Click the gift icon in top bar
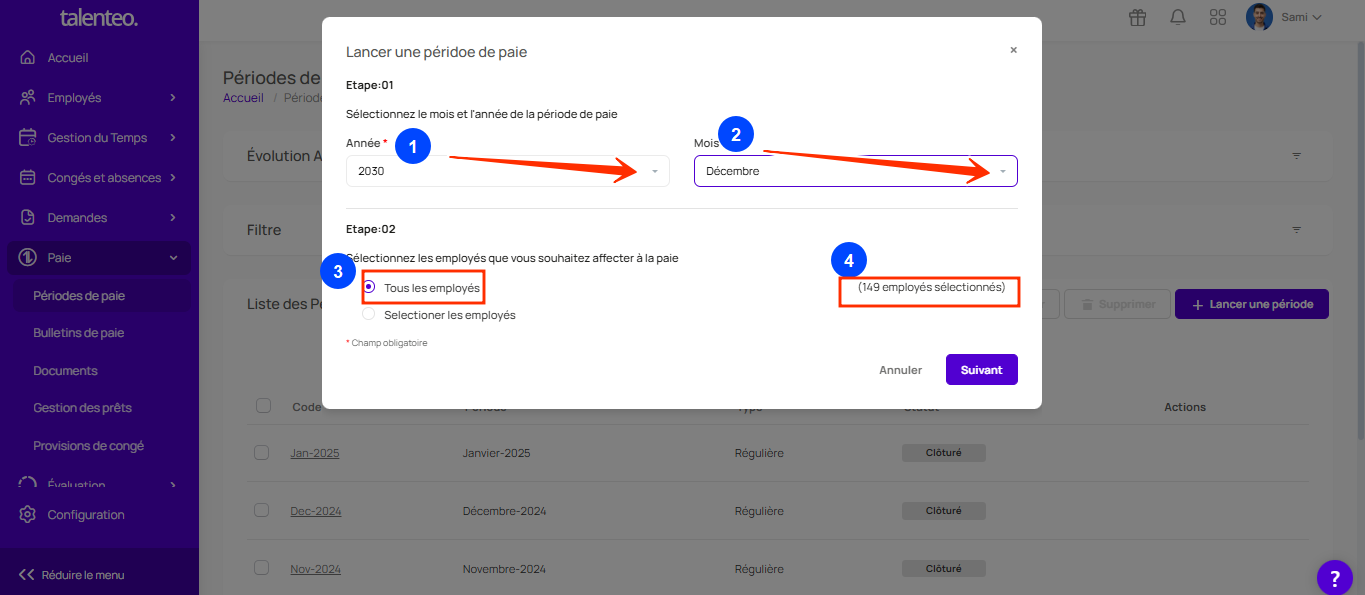The image size is (1365, 595). (x=1137, y=17)
